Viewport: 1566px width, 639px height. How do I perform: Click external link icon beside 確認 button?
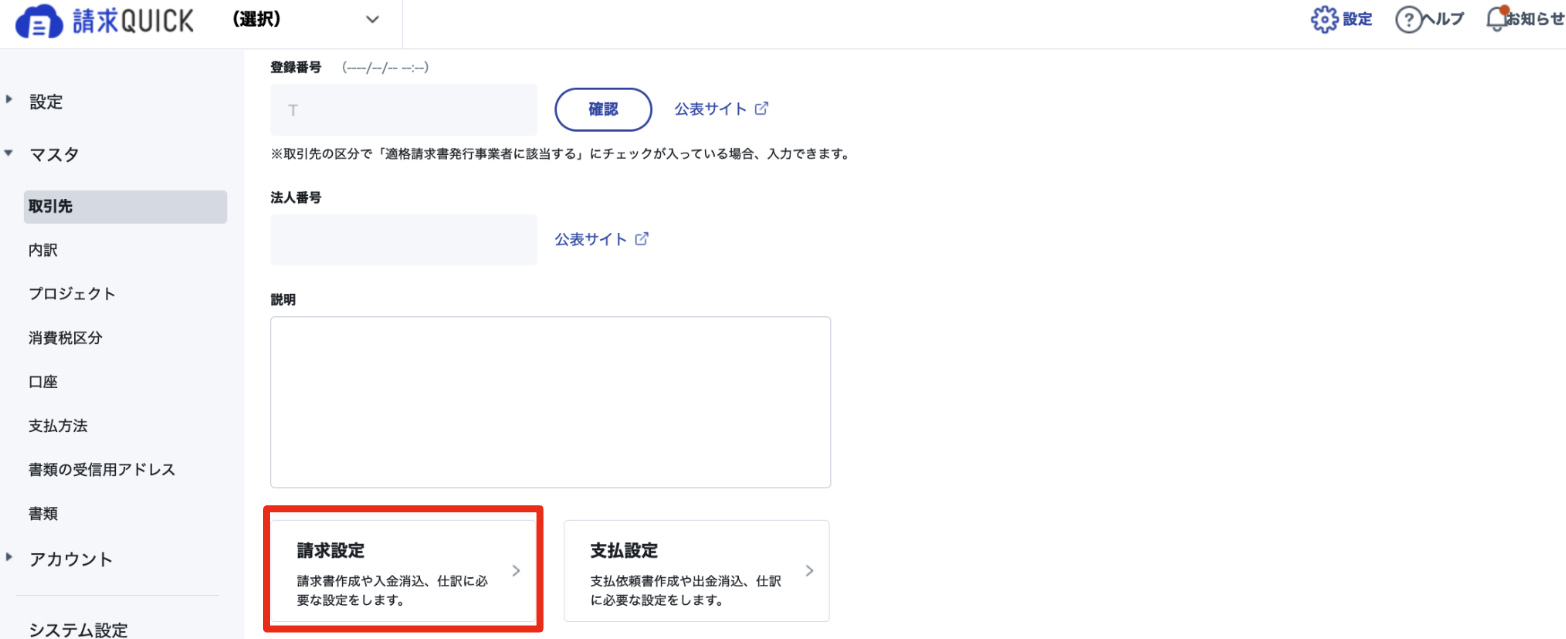tap(761, 108)
